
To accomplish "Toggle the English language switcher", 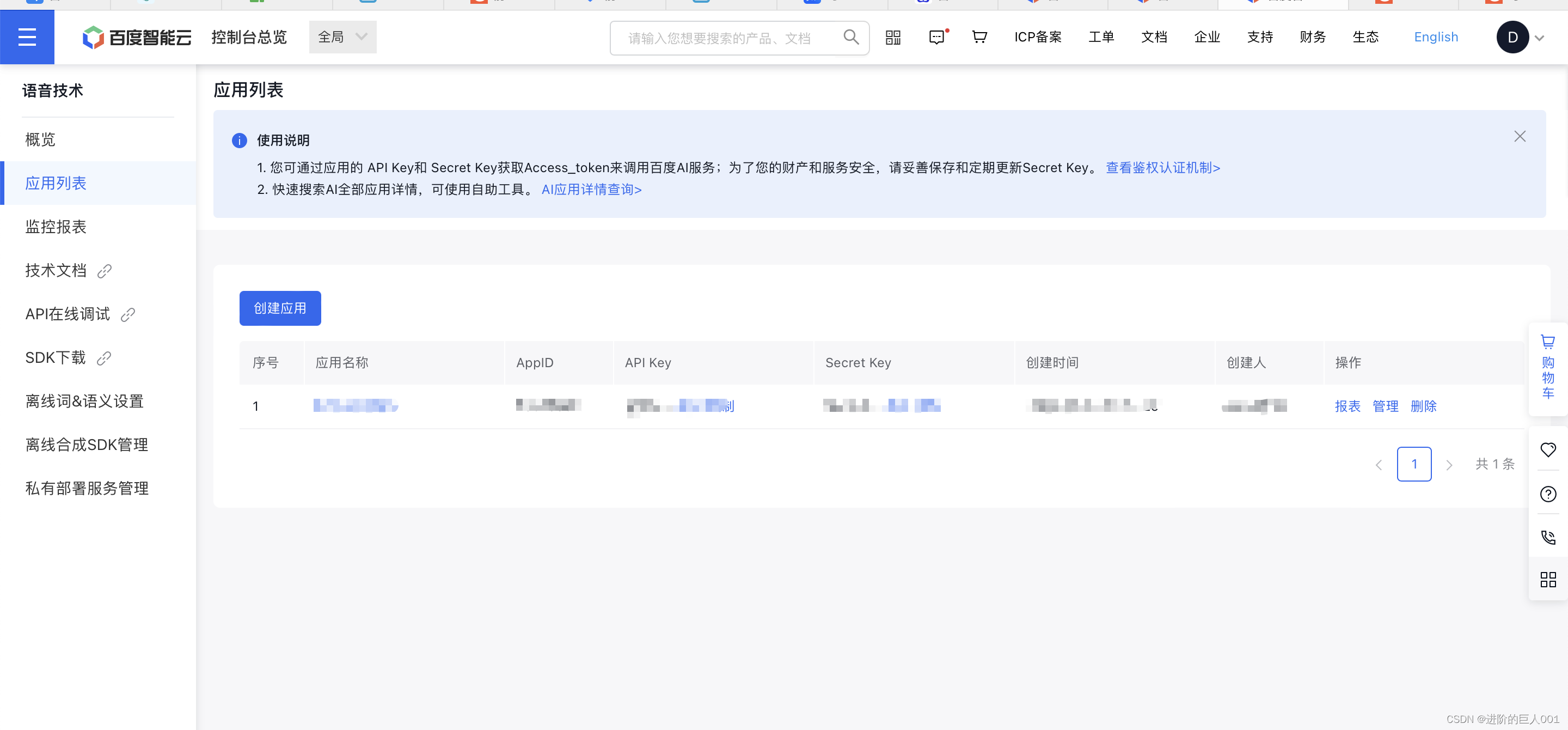I will click(1436, 37).
